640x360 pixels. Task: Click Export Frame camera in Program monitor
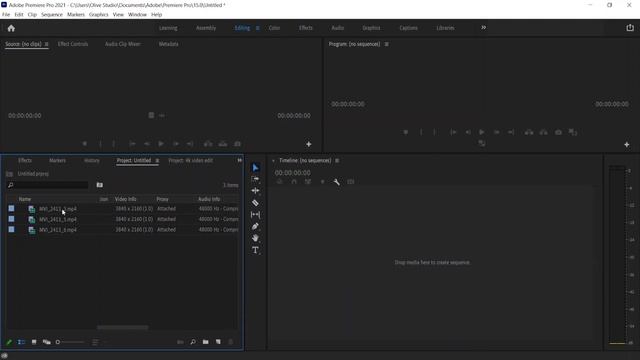point(558,132)
